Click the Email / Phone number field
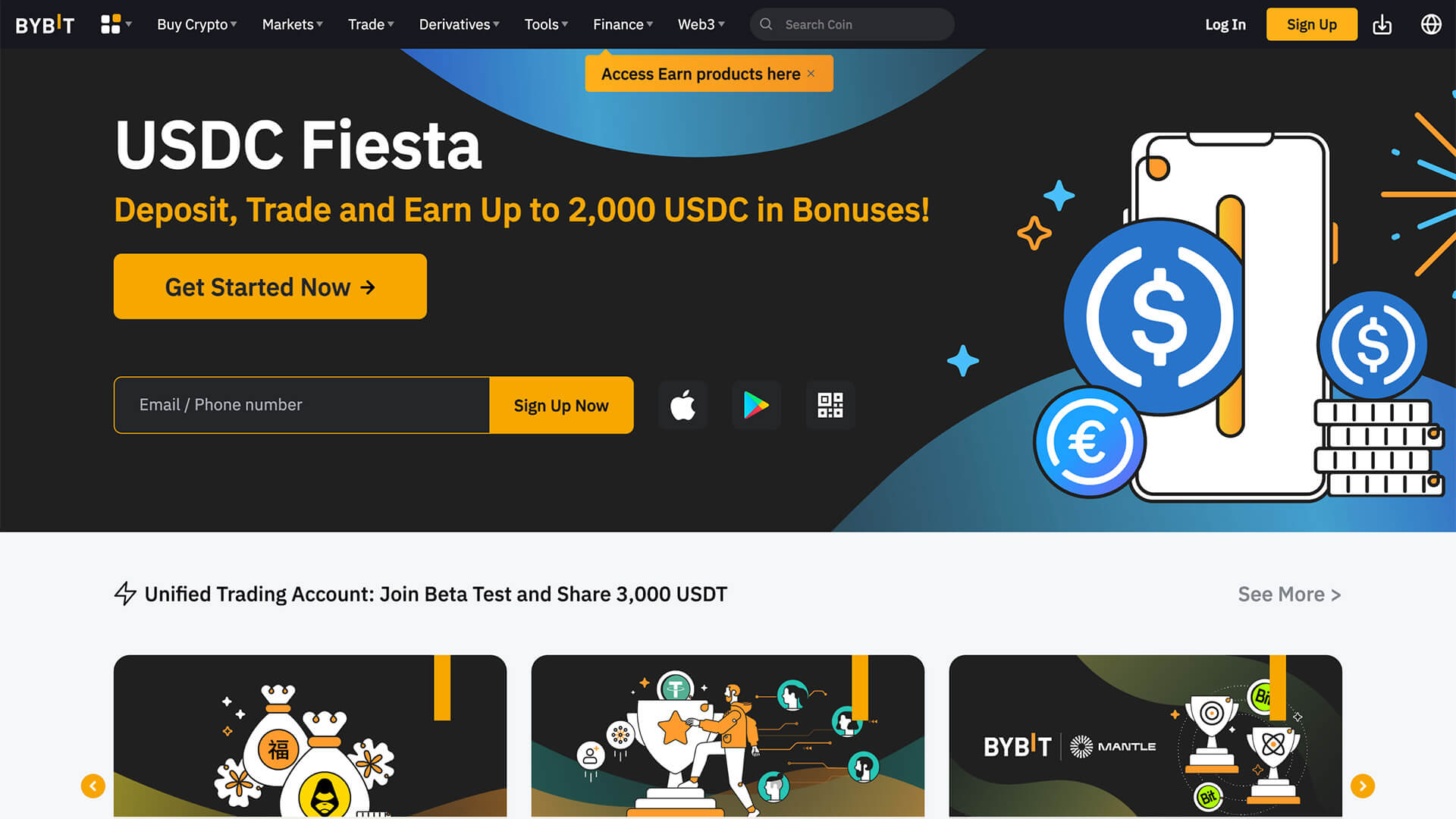 (x=302, y=405)
